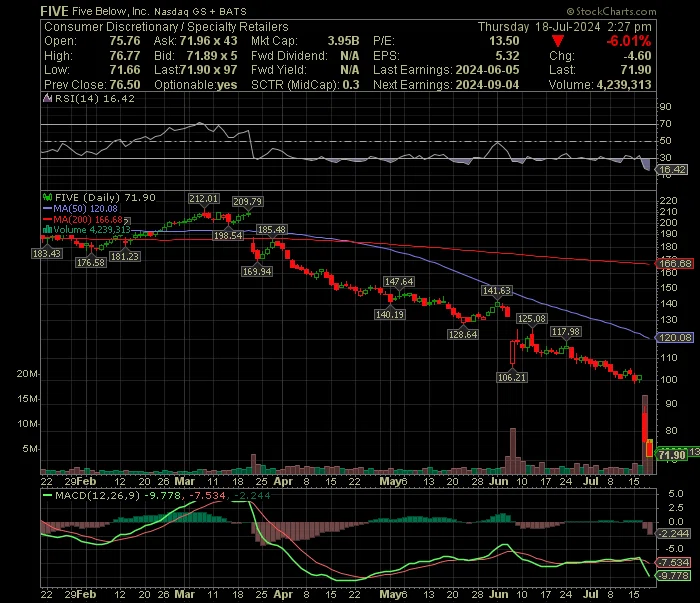
Task: Click the RSI(14) indicator icon
Action: coord(47,99)
